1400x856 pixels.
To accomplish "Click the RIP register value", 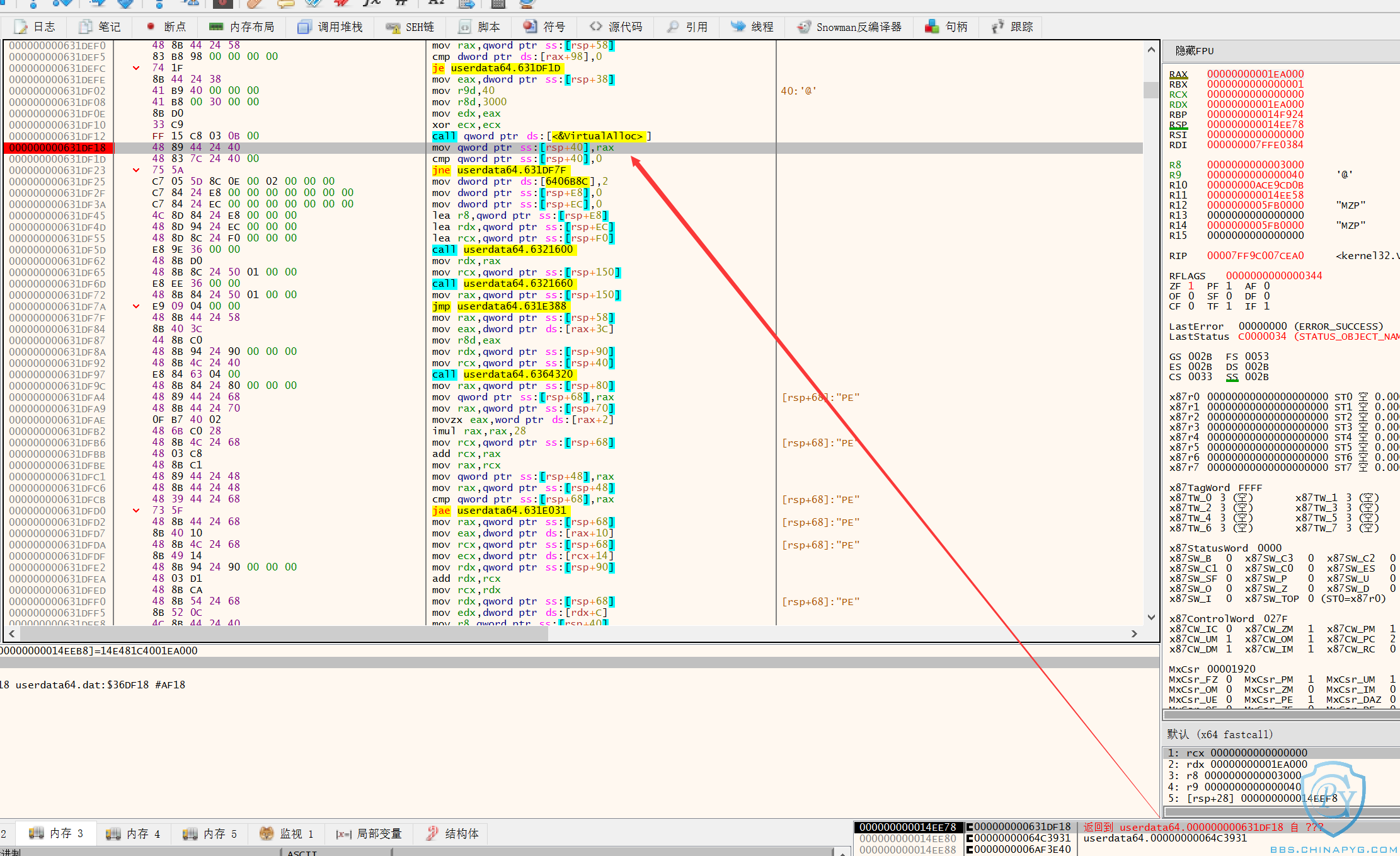I will click(x=1255, y=255).
